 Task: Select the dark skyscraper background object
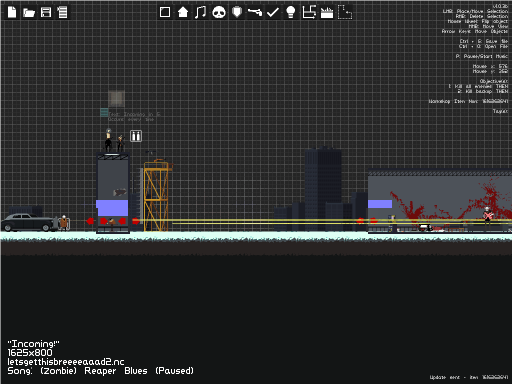tap(323, 189)
